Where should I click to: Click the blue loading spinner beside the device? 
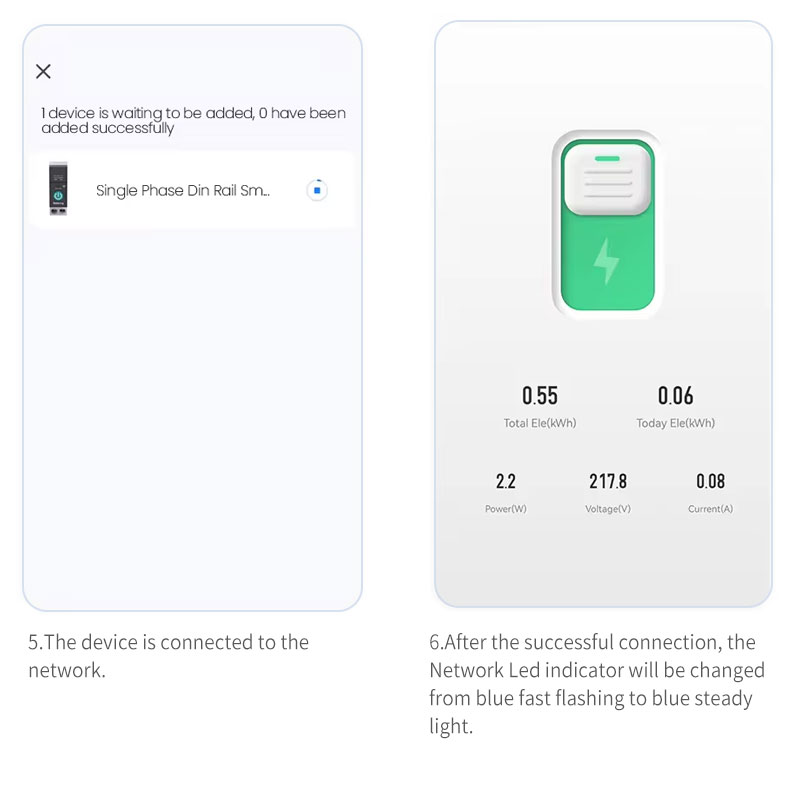[x=317, y=190]
